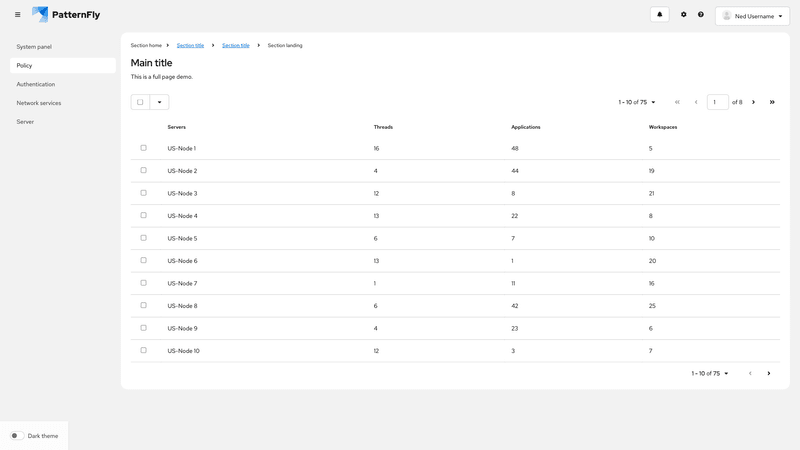Click Section home breadcrumb
Image resolution: width=800 pixels, height=450 pixels.
pos(146,45)
